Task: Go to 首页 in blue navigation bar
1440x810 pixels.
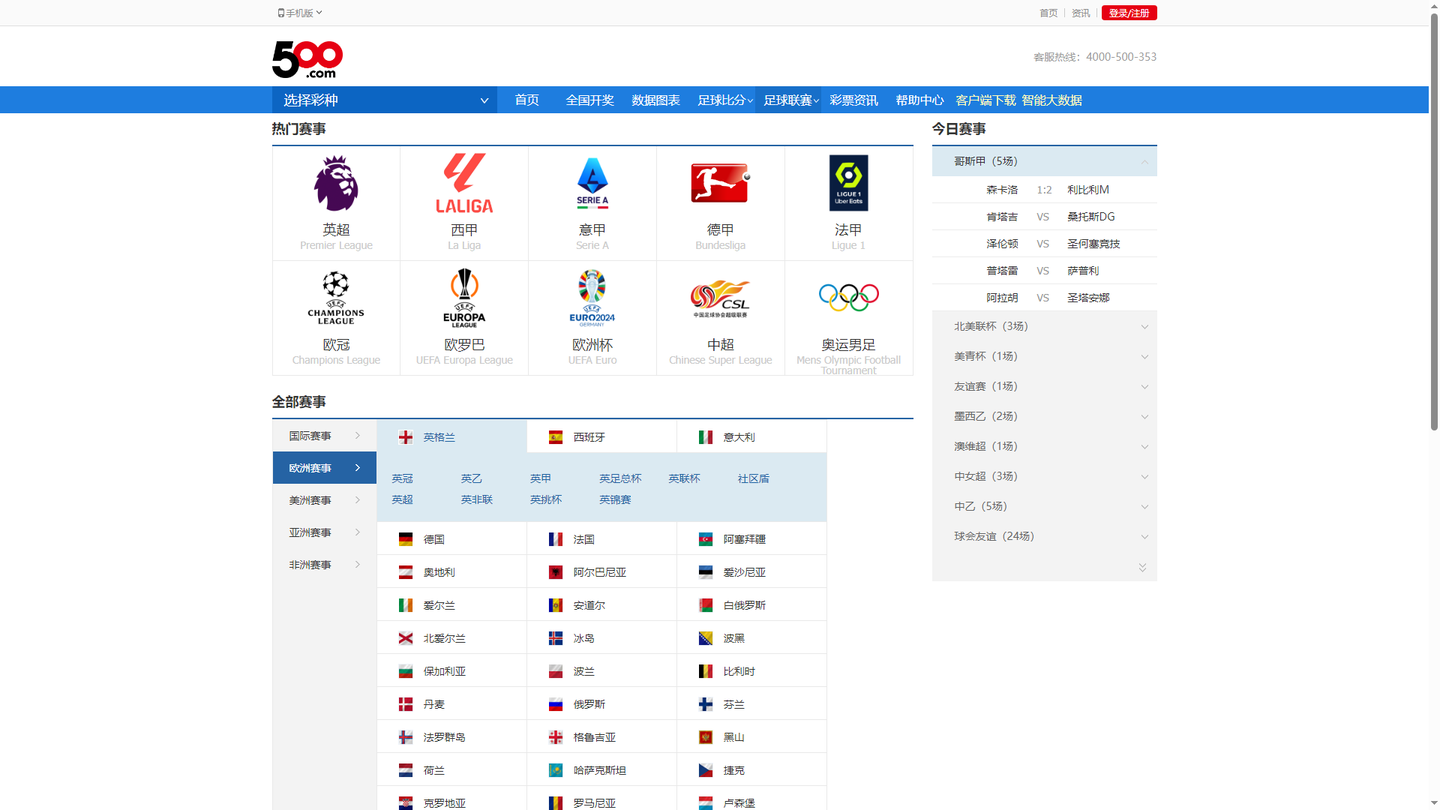Action: coord(527,100)
